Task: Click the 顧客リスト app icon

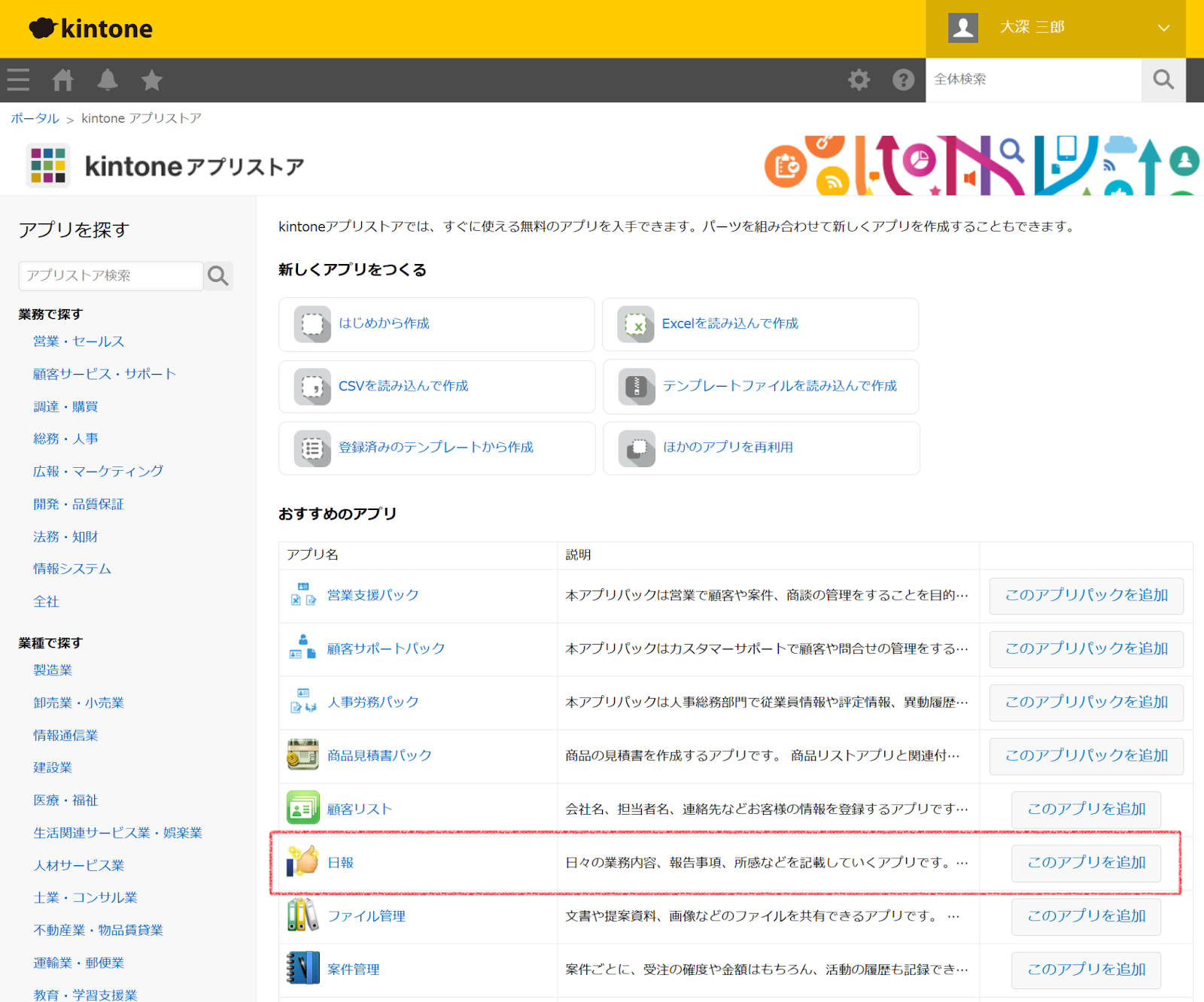Action: click(303, 809)
